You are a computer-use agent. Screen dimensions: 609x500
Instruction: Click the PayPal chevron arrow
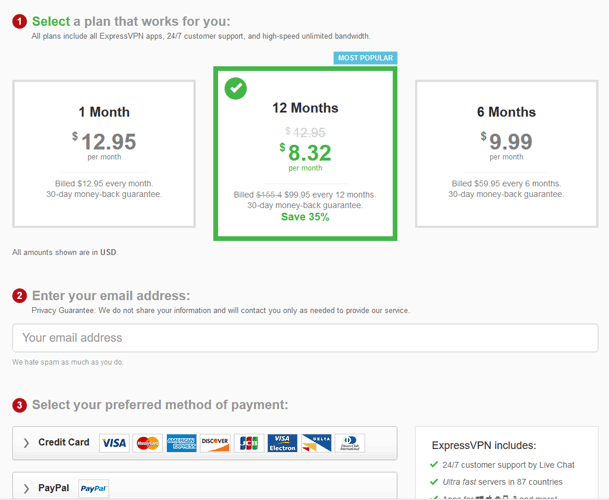[x=26, y=488]
